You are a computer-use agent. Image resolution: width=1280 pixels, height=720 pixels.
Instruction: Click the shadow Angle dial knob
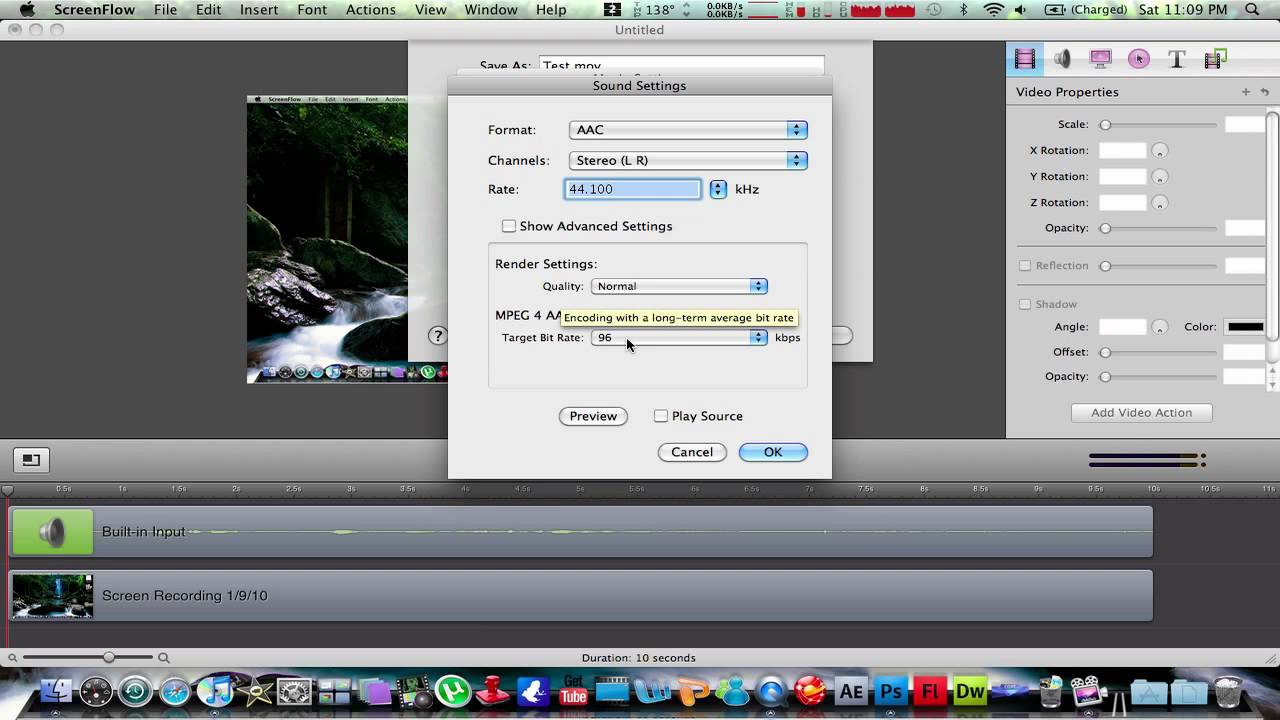[1159, 327]
